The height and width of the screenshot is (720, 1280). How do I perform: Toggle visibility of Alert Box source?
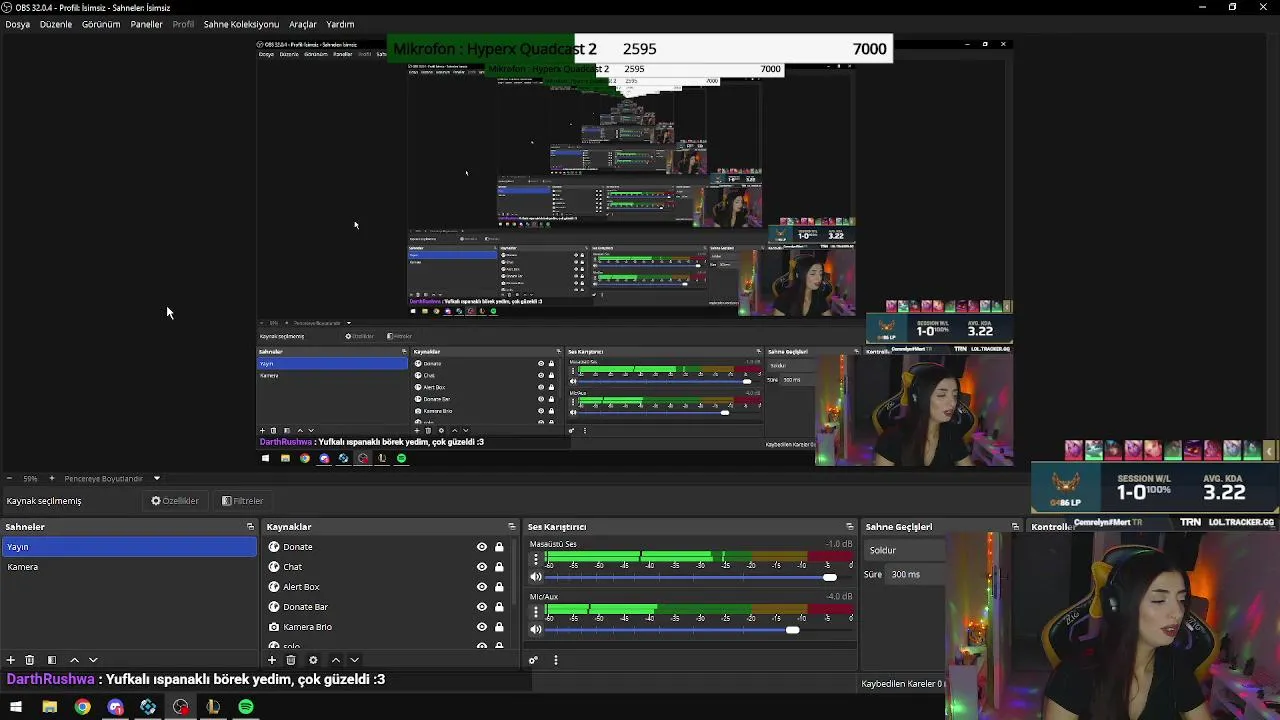point(482,587)
